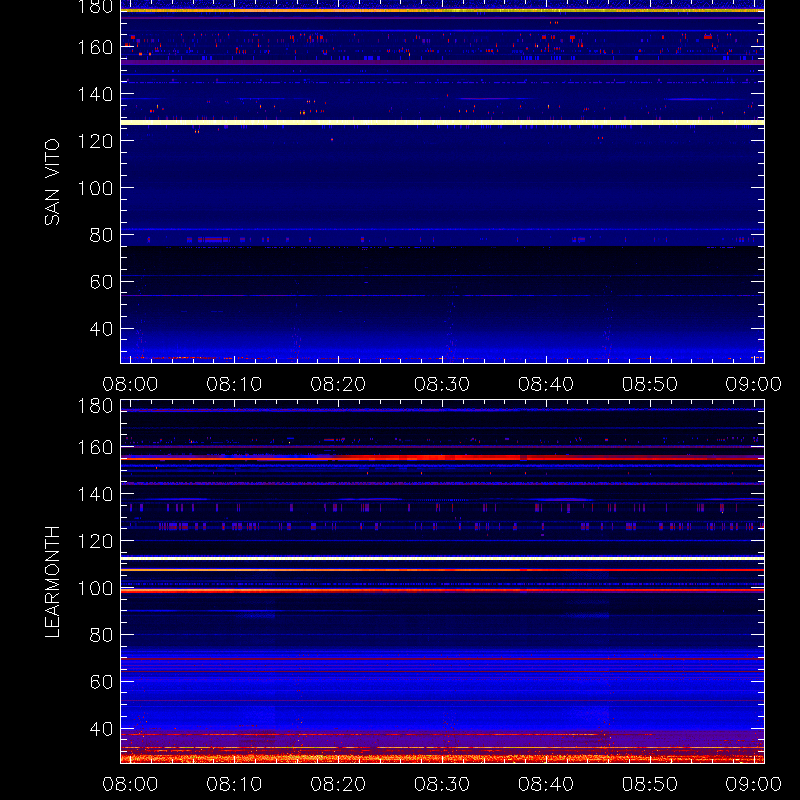Click the 100 frequency label on San Vito axis
The image size is (800, 800).
pos(95,188)
